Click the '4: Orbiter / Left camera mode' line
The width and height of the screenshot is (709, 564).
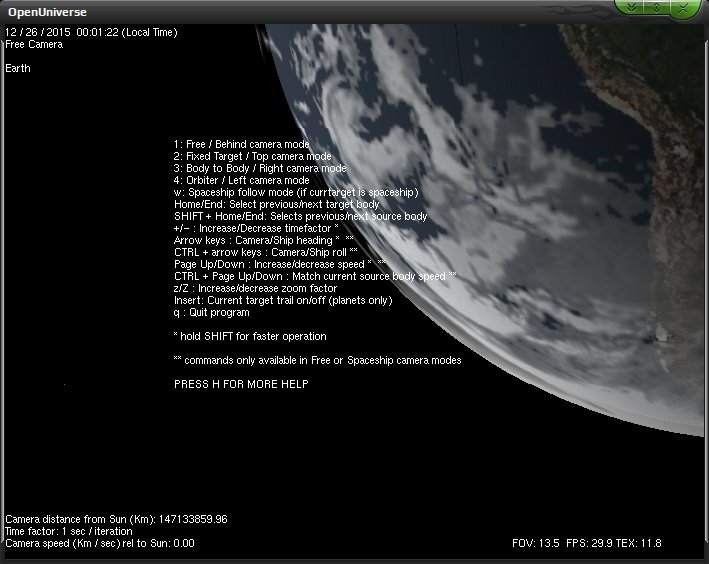pos(241,180)
